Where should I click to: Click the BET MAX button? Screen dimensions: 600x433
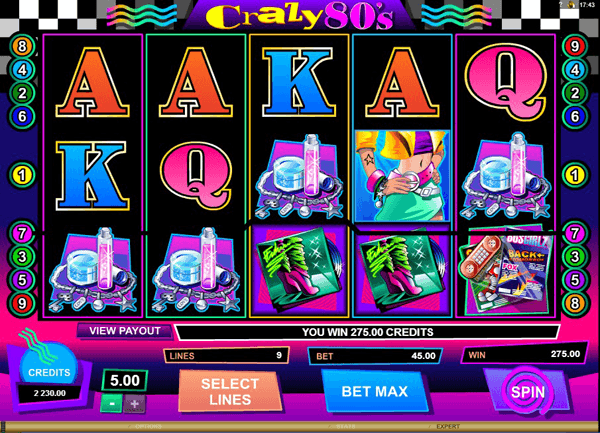click(x=375, y=391)
